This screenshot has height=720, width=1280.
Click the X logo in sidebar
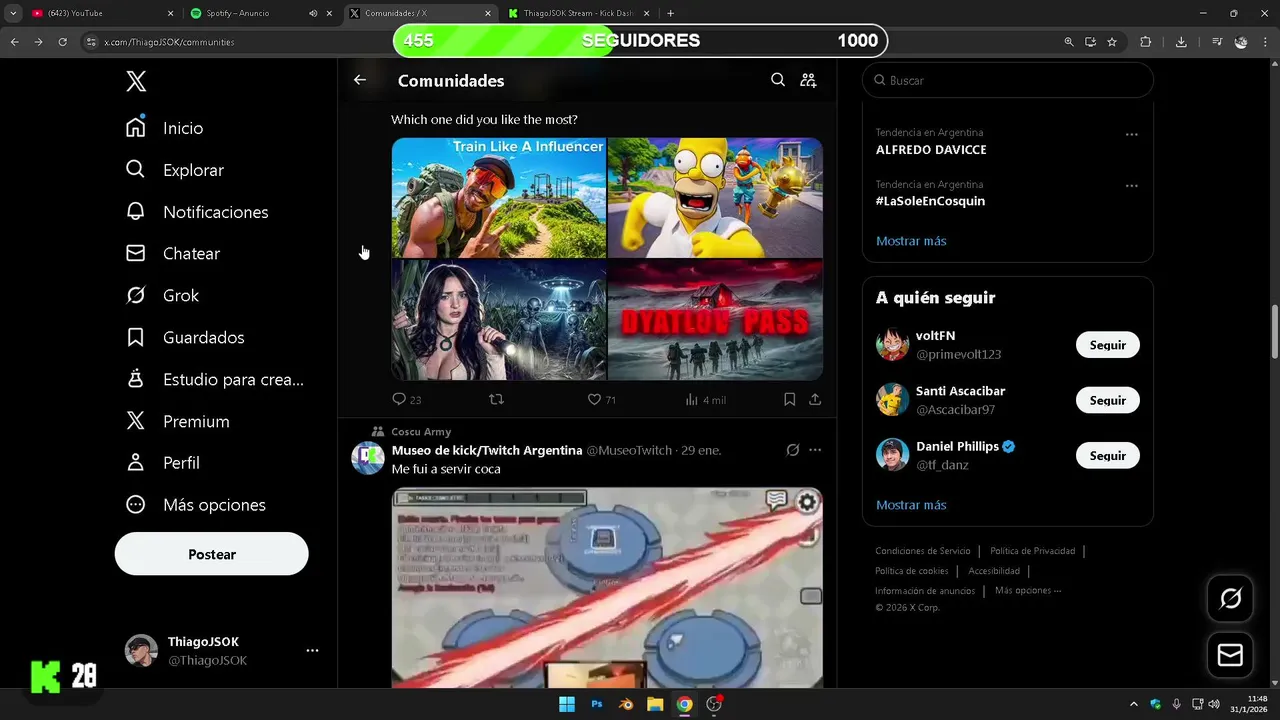point(136,81)
